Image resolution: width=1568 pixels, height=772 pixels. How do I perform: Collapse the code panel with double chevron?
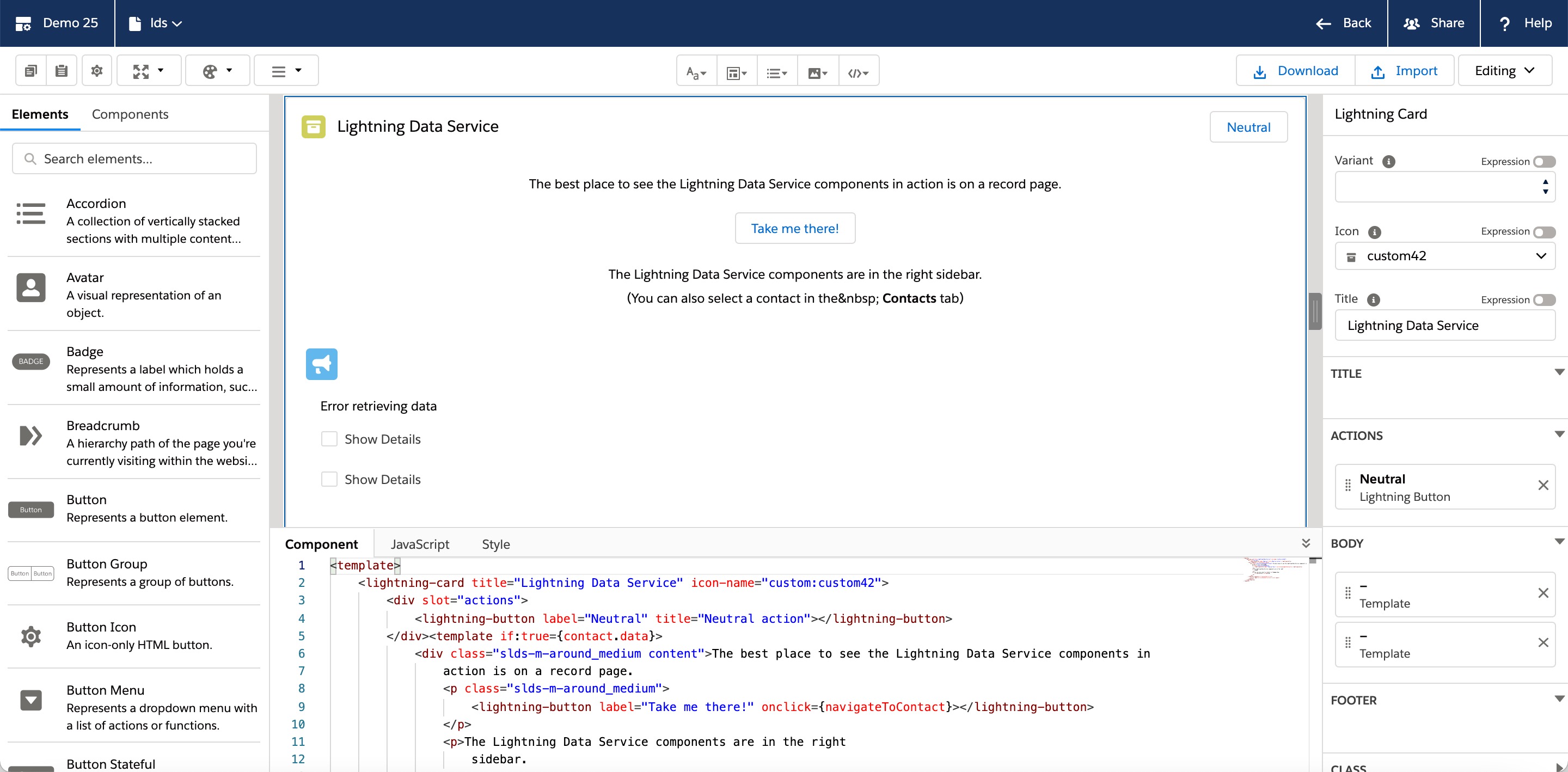coord(1306,543)
